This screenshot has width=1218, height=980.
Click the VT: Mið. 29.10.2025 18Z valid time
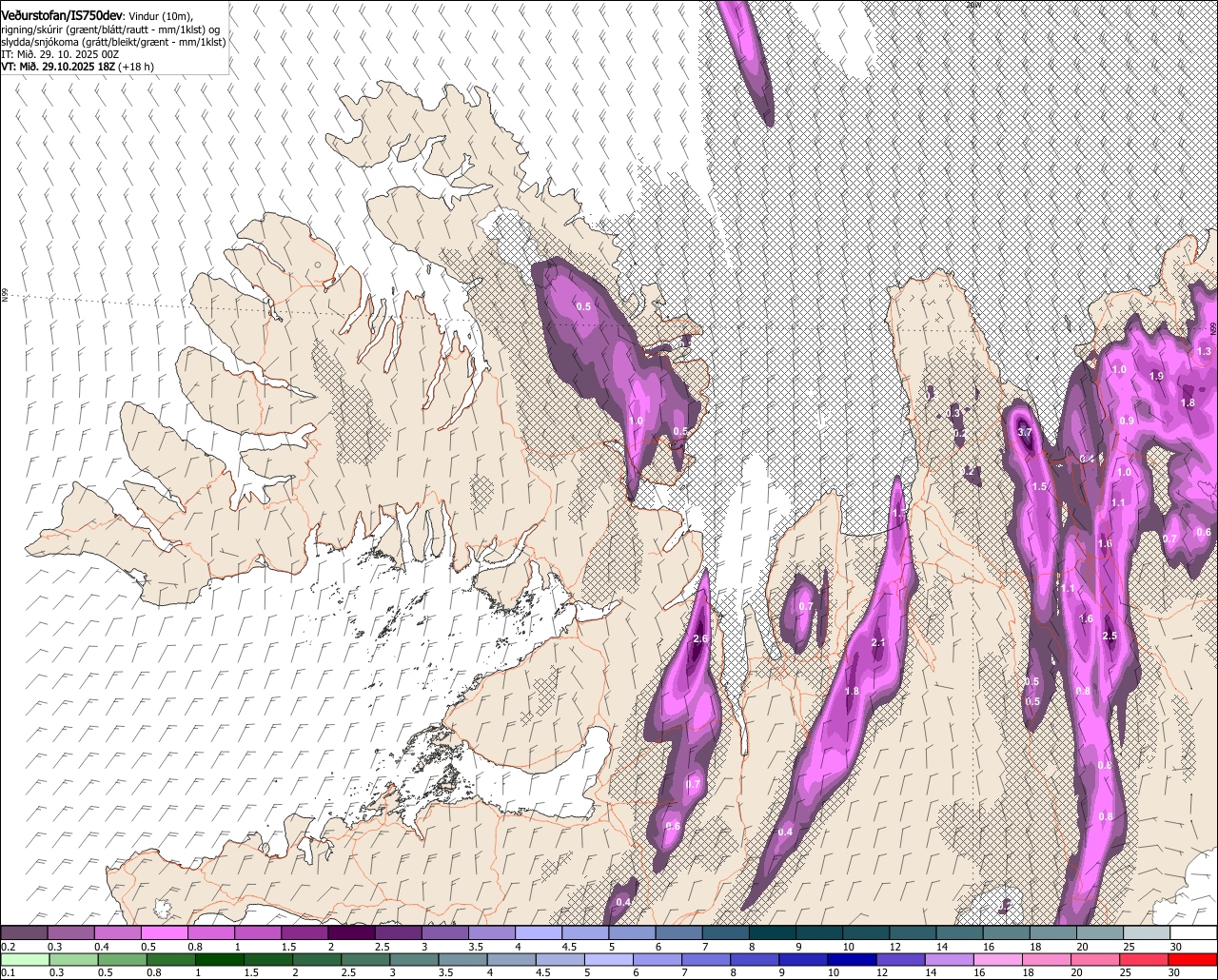[57, 67]
